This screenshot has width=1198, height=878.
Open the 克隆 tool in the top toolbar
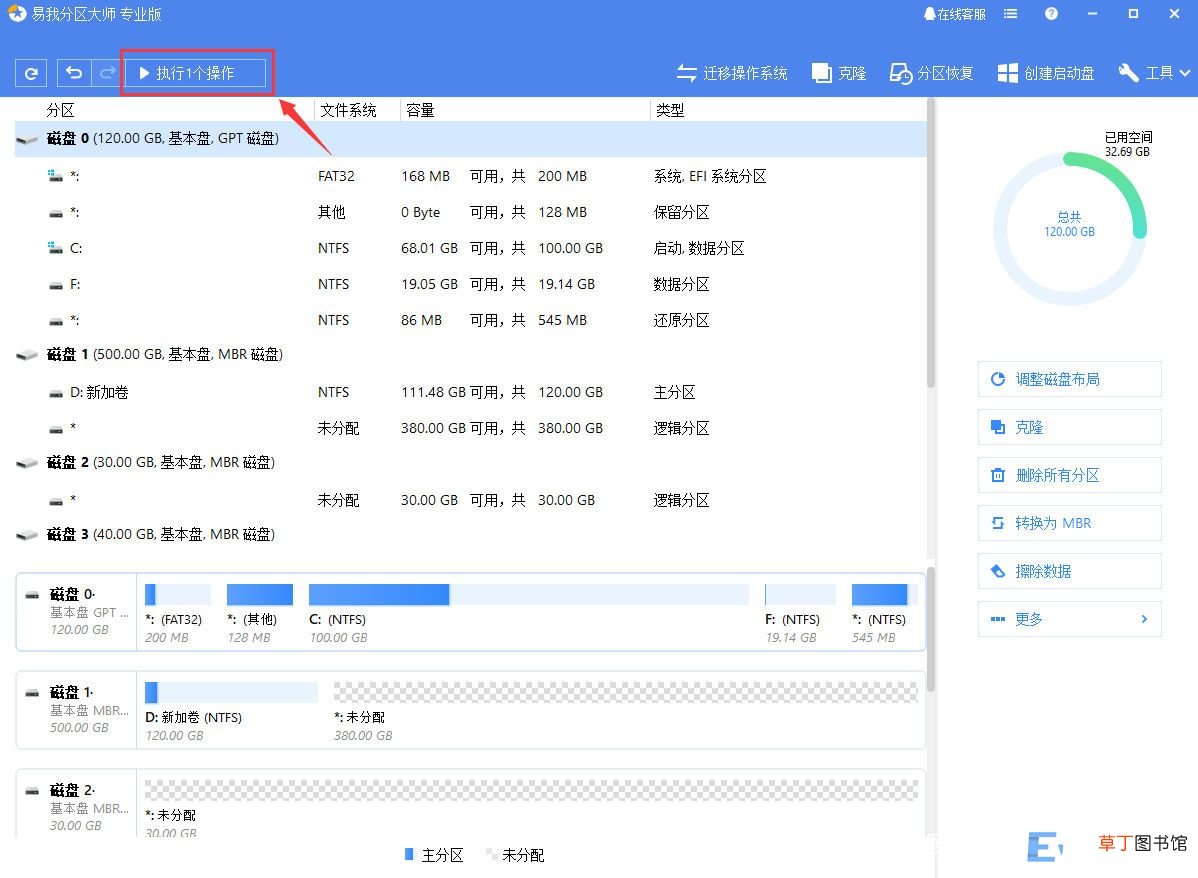click(839, 73)
